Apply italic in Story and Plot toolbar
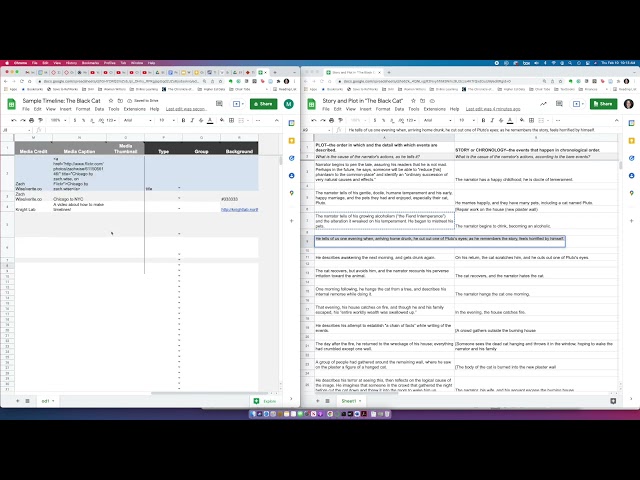Viewport: 640px width, 480px height. click(x=492, y=120)
